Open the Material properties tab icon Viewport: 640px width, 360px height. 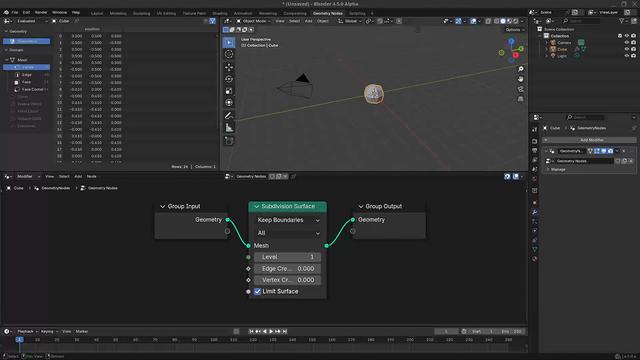pos(535,259)
